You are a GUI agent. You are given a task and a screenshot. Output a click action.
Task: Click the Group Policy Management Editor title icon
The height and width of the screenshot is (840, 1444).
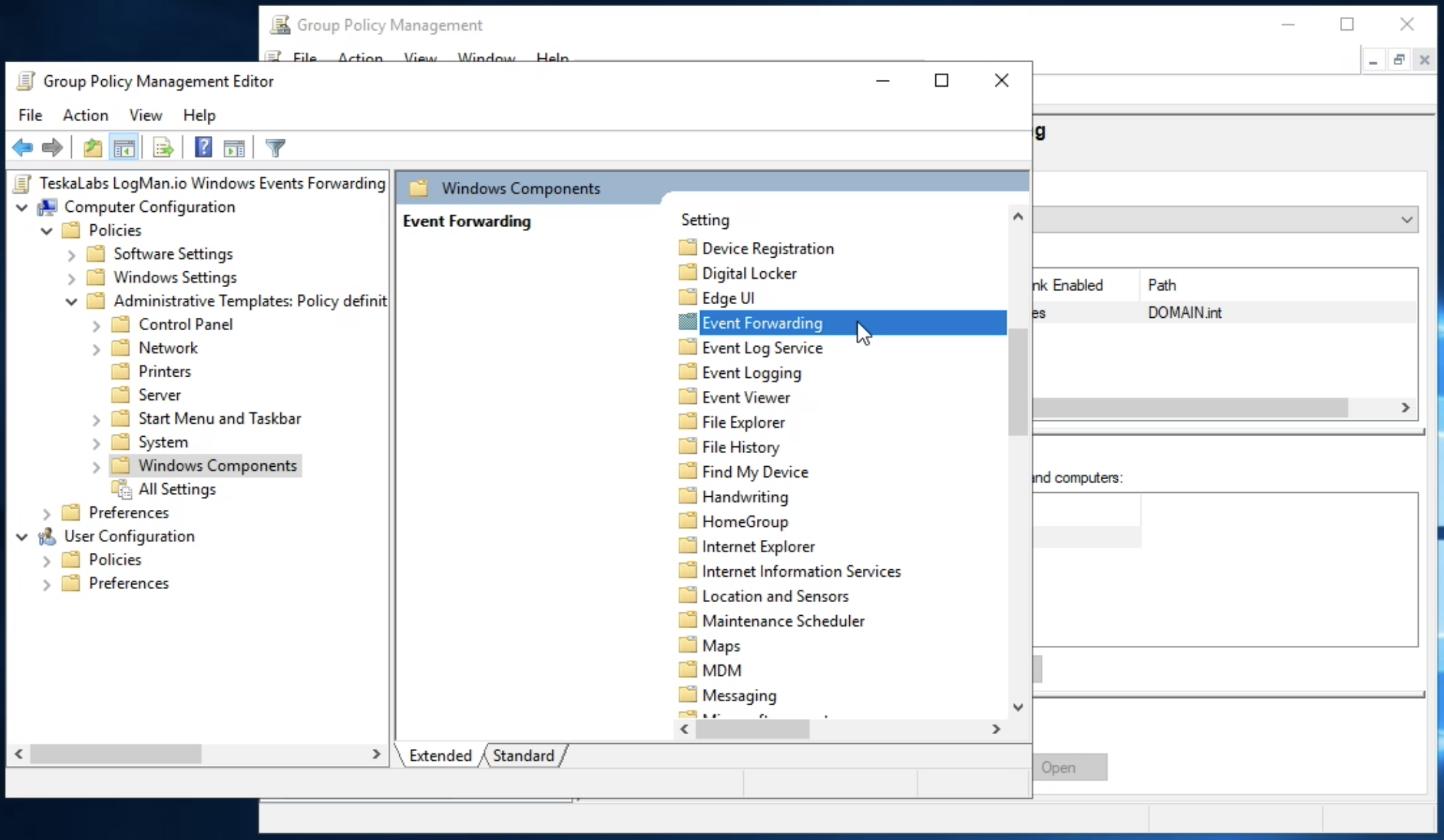[x=26, y=81]
